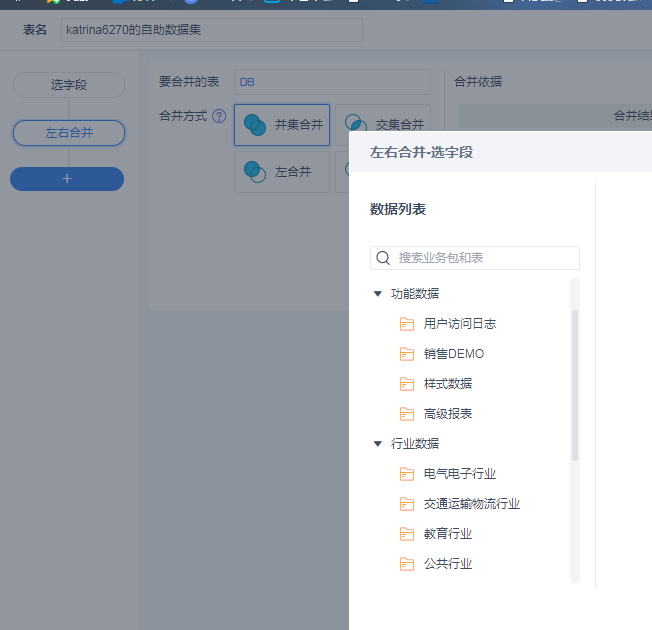
Task: Select 公共行业 in the data list
Action: tap(447, 564)
